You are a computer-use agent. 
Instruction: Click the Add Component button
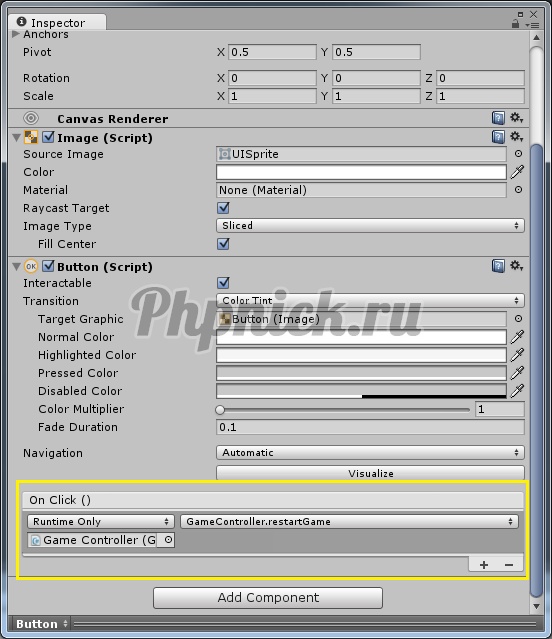point(268,597)
